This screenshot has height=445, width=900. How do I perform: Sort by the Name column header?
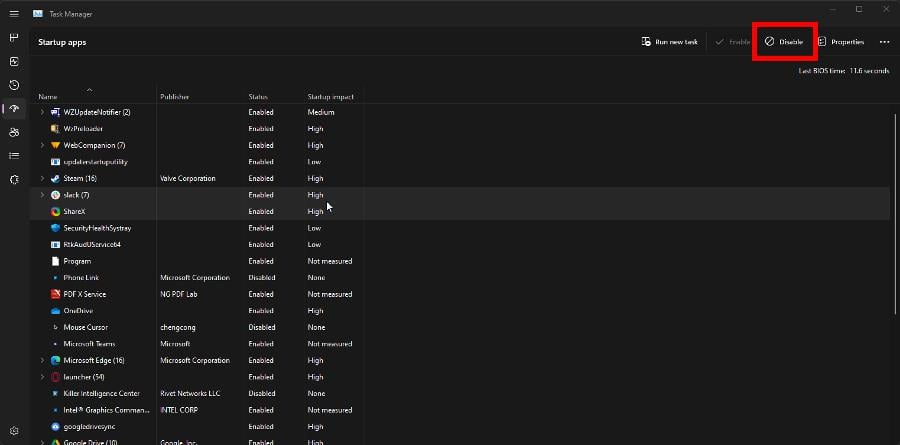point(48,97)
